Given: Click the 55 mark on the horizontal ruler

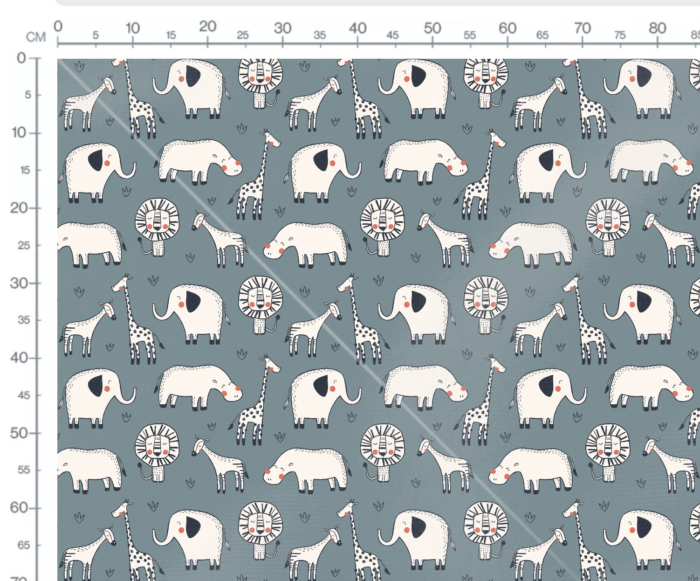Looking at the screenshot, I should (x=470, y=35).
